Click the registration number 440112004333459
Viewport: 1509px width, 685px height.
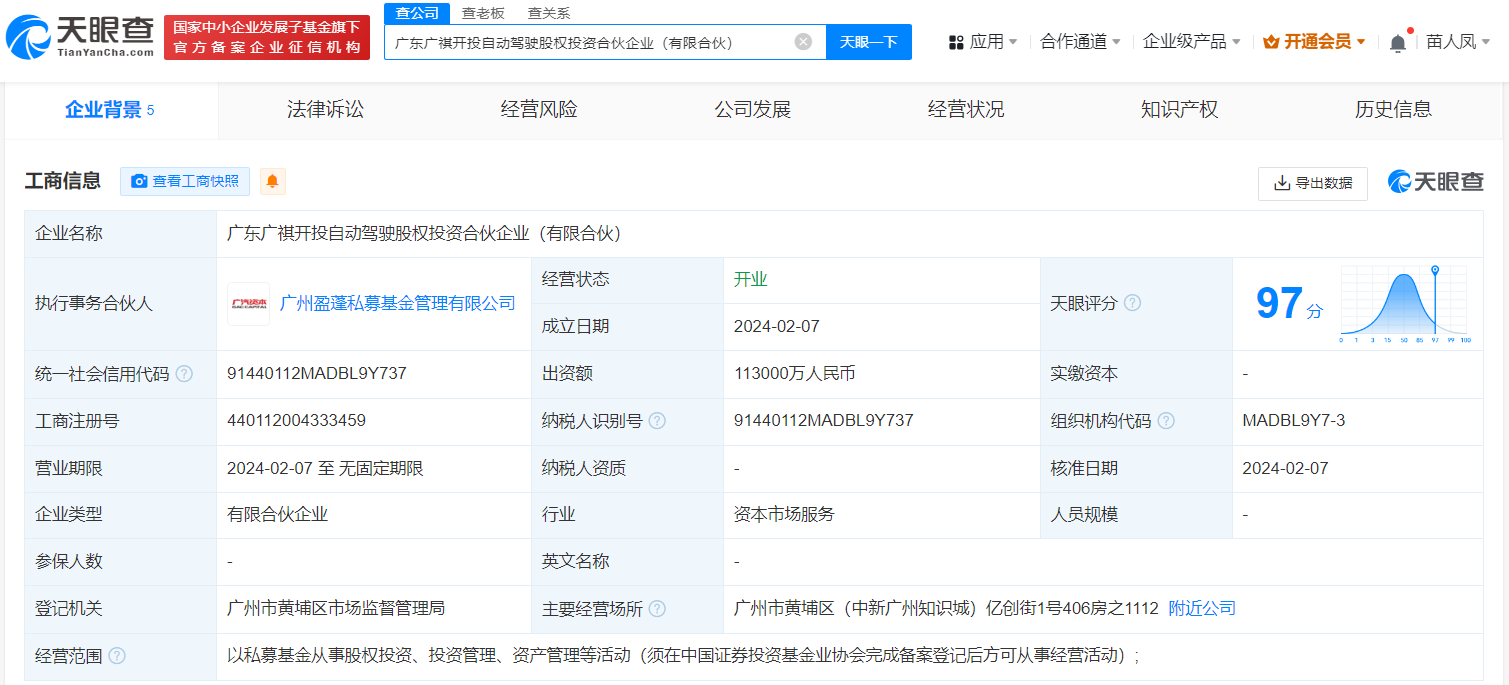[x=296, y=420]
